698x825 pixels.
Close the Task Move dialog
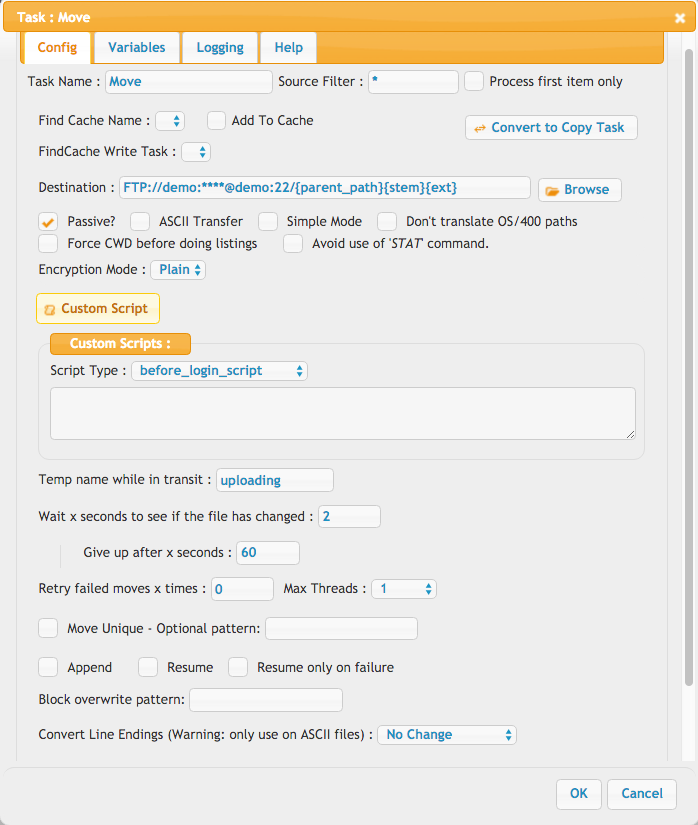680,18
